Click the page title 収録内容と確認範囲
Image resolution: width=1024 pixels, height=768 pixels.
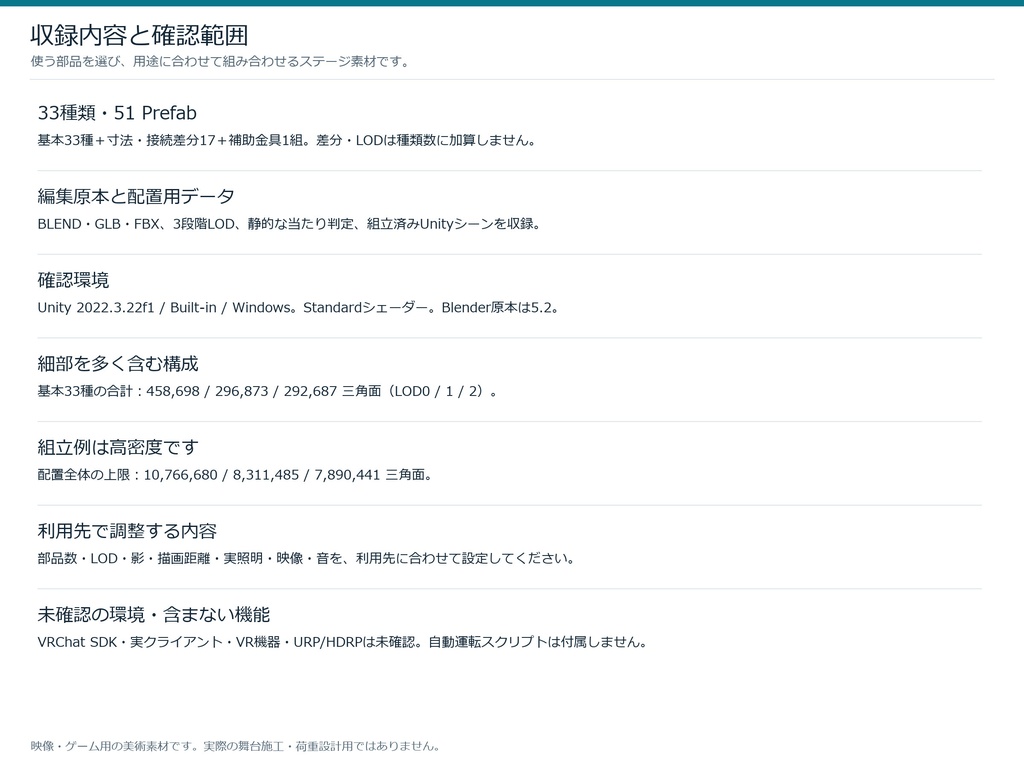pos(139,35)
